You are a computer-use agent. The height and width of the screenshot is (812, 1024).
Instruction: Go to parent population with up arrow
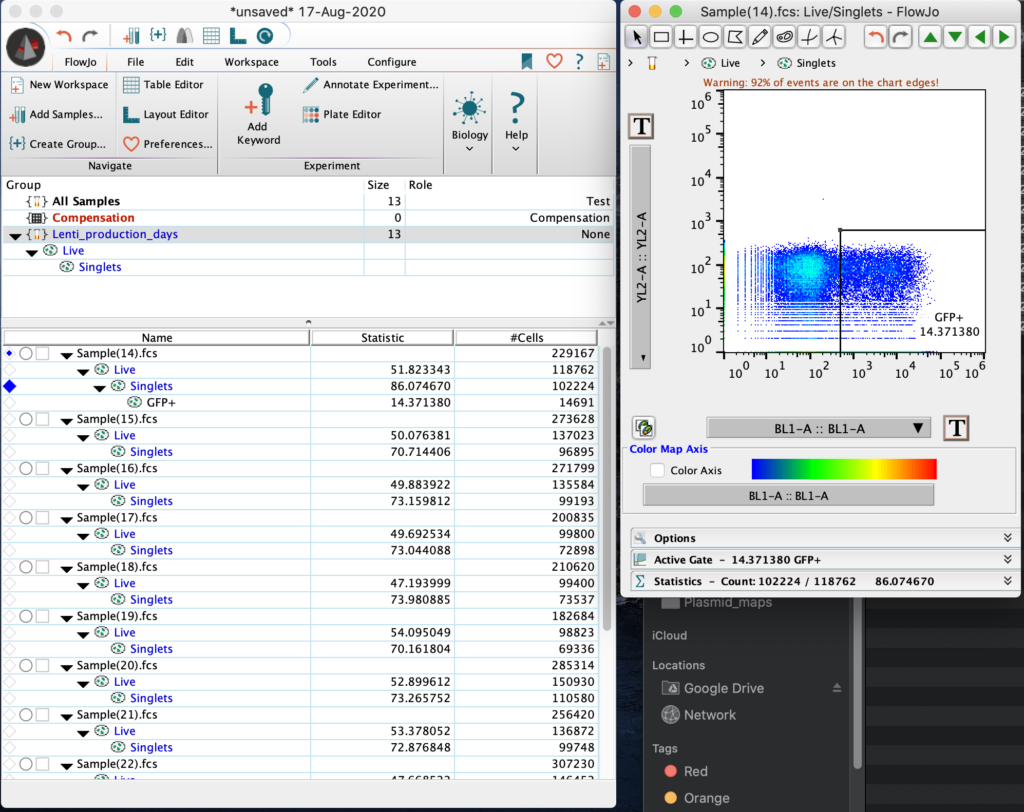pos(930,37)
